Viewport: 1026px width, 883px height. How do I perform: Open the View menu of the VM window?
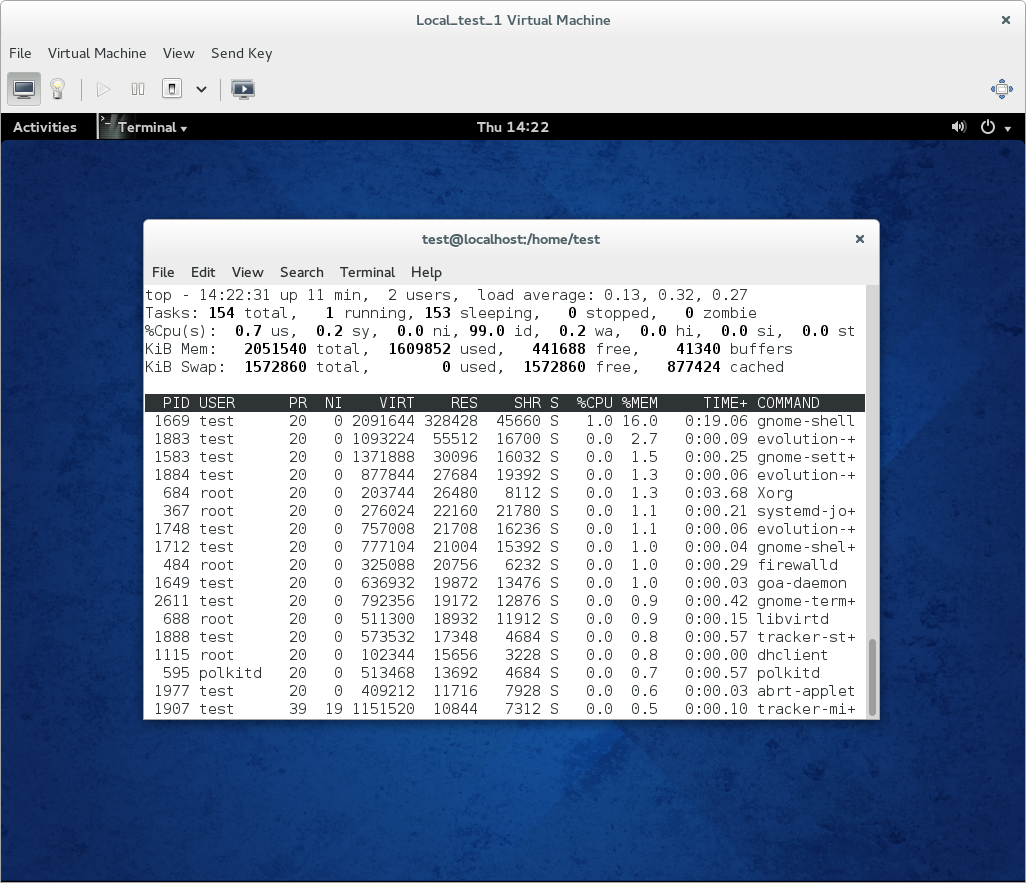tap(179, 53)
